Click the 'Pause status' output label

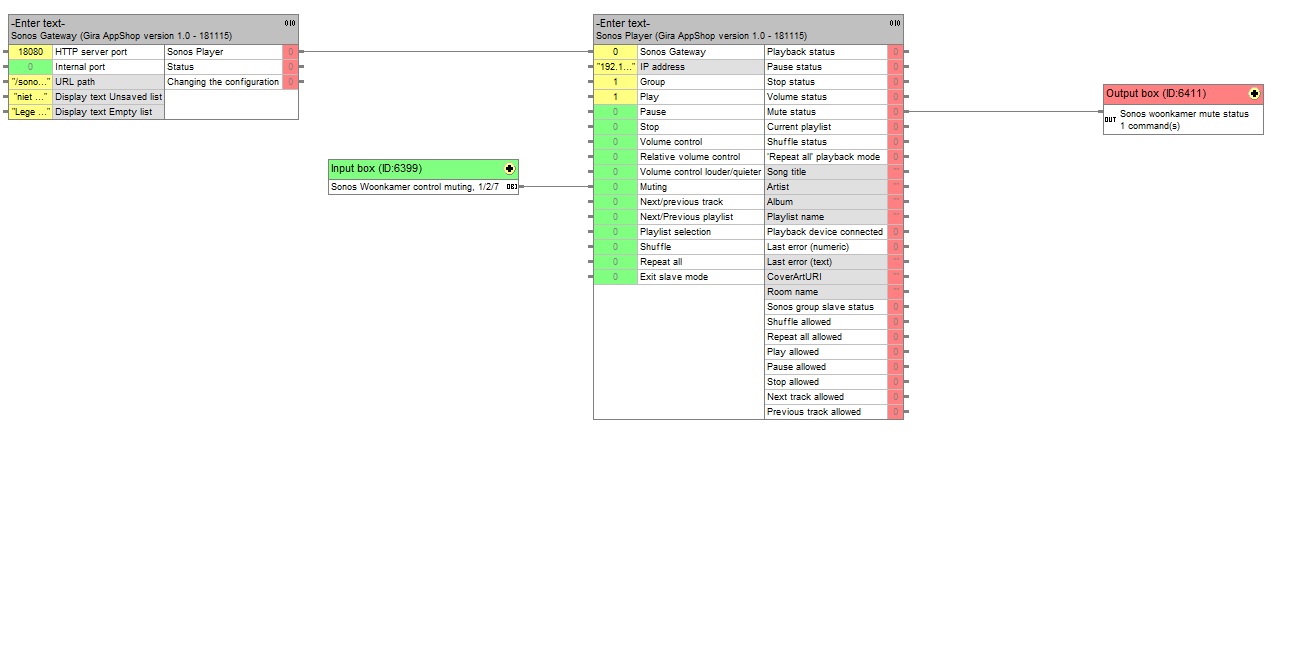tap(794, 67)
